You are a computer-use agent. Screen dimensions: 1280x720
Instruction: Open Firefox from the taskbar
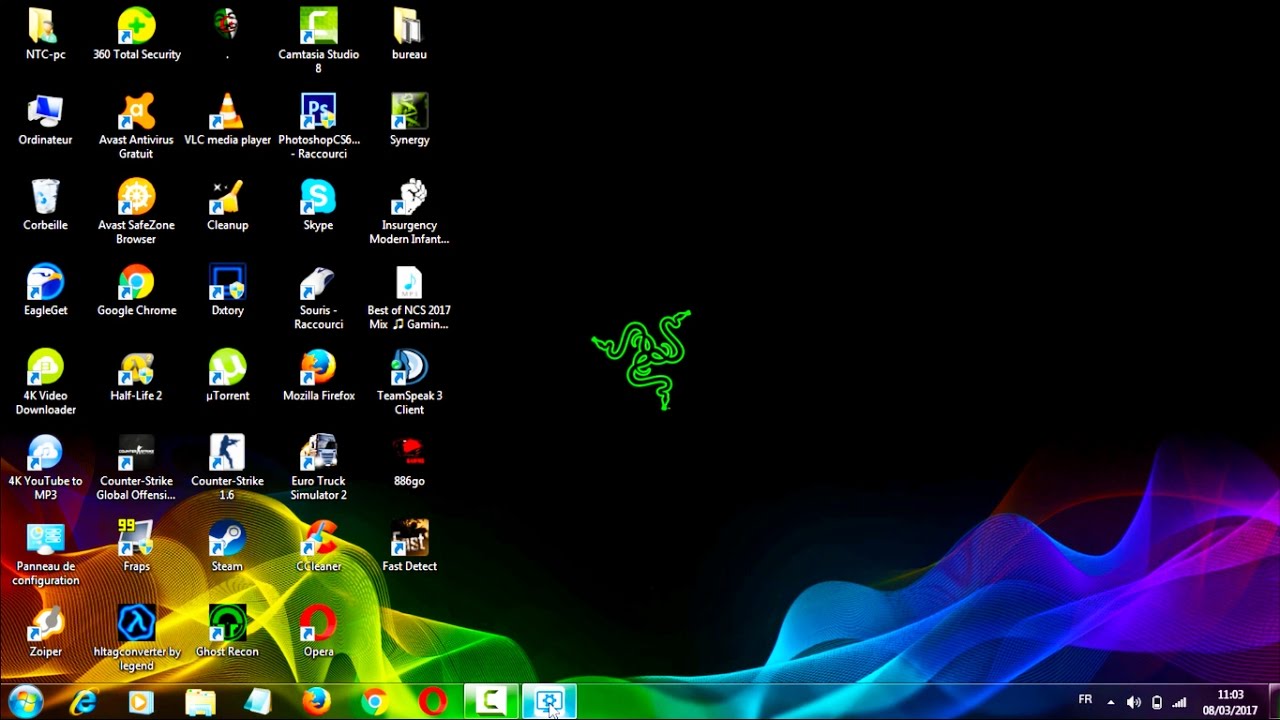(316, 702)
